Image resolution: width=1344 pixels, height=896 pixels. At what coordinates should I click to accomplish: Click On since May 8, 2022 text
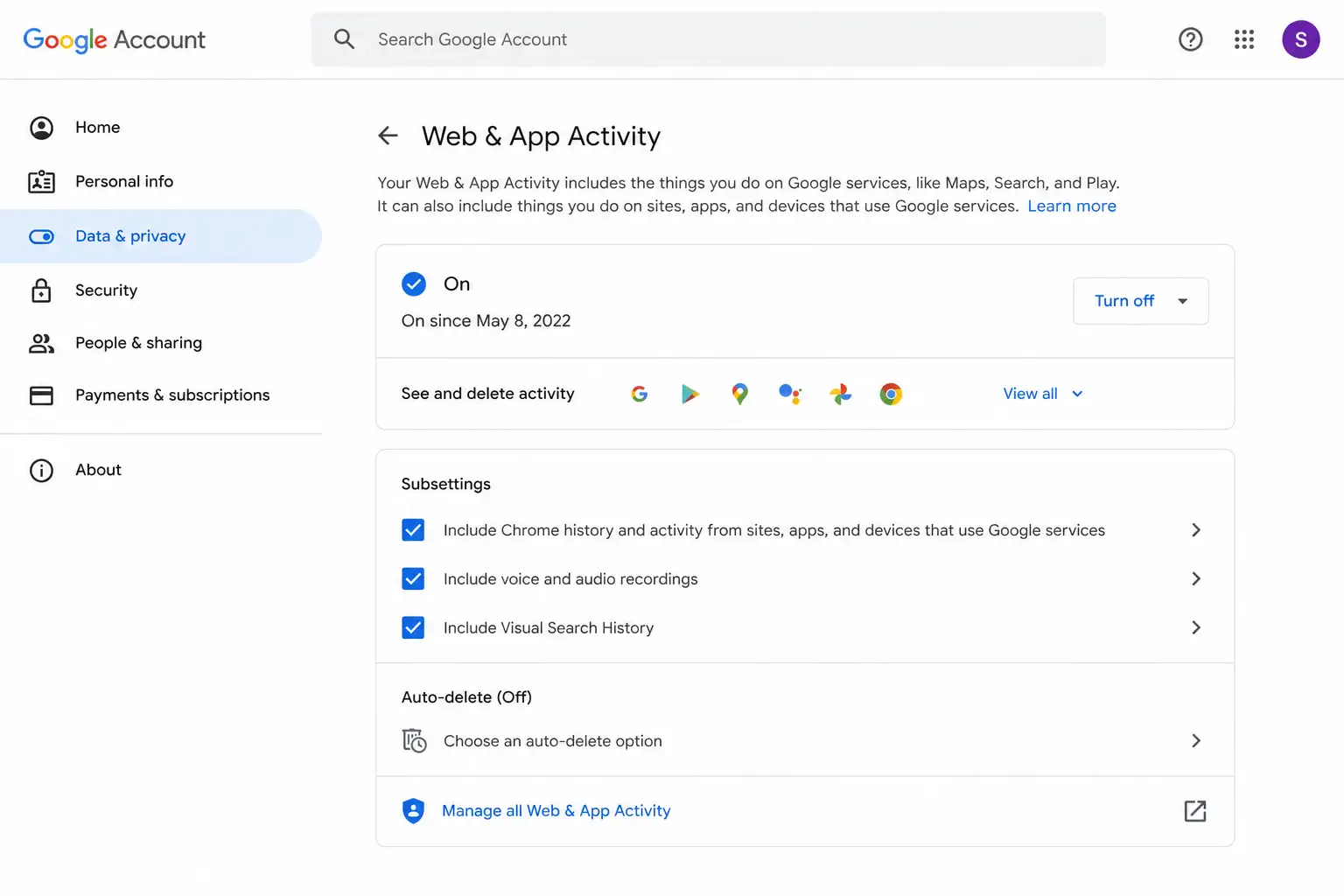click(x=486, y=321)
